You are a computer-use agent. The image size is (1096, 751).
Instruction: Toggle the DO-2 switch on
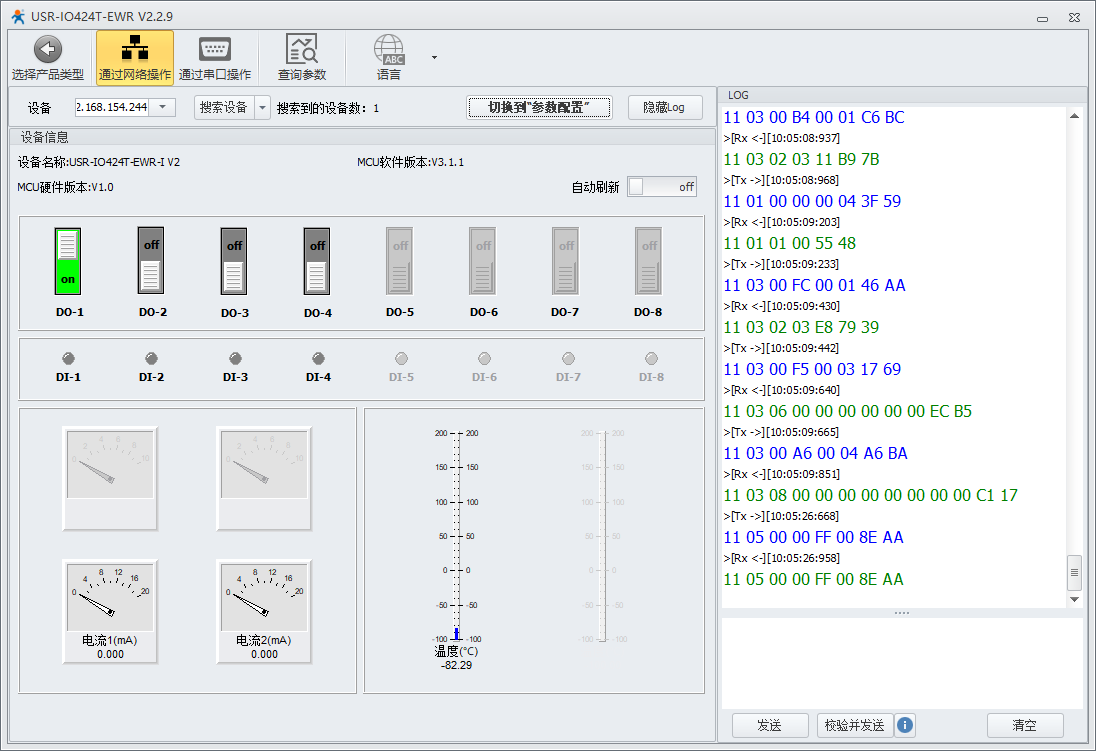pyautogui.click(x=151, y=261)
